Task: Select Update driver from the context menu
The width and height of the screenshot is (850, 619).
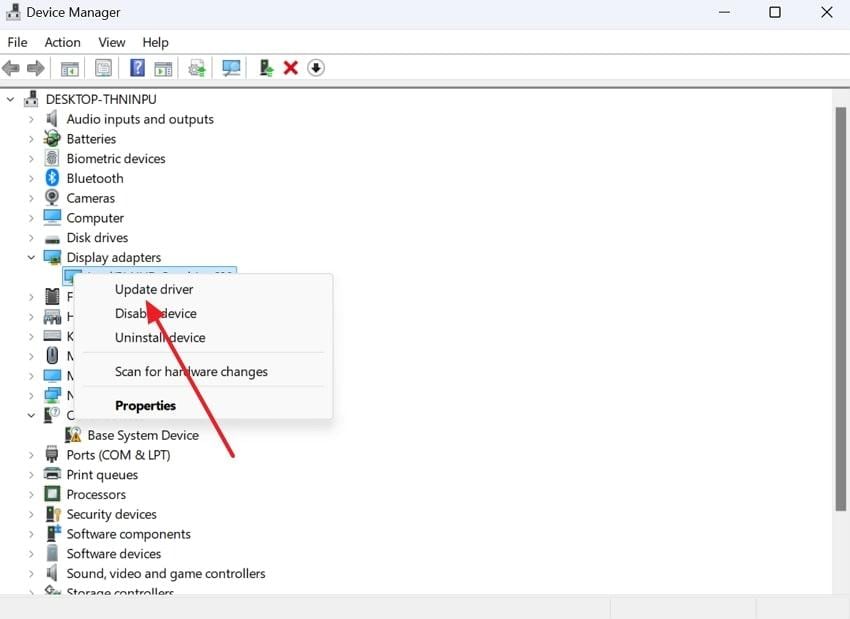Action: tap(153, 289)
